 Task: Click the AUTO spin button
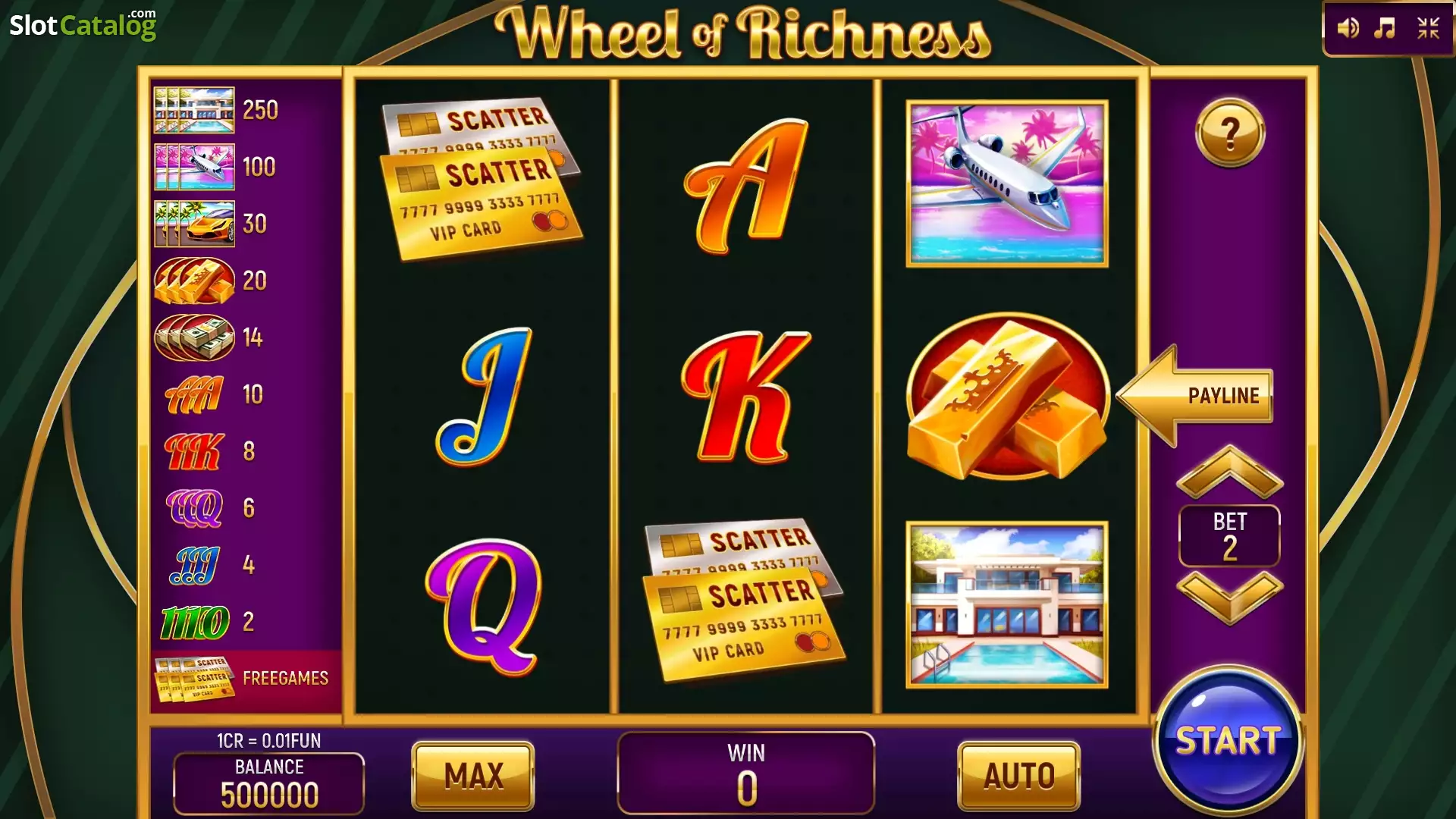point(1019,776)
